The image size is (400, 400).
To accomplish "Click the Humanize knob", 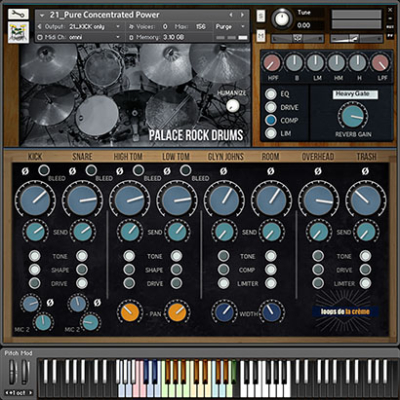I will click(x=233, y=106).
